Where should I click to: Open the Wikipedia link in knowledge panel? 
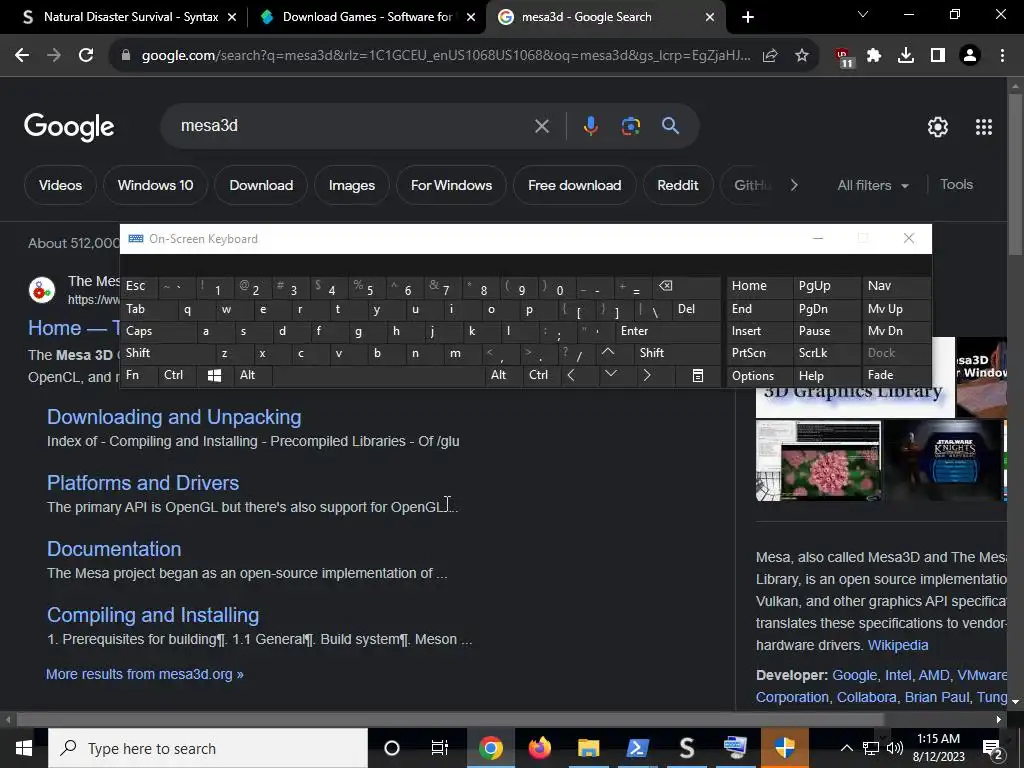point(898,645)
